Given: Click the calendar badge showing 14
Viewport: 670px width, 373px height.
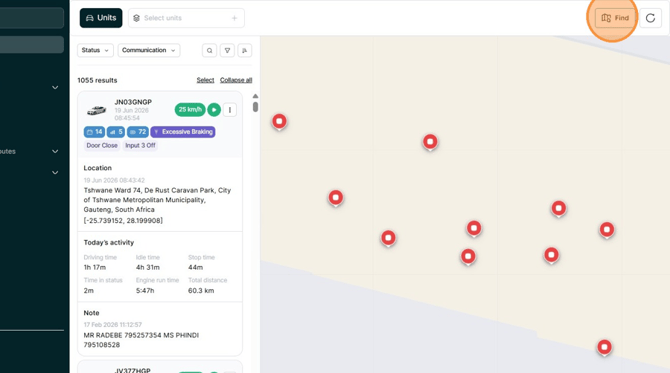Looking at the screenshot, I should (94, 132).
